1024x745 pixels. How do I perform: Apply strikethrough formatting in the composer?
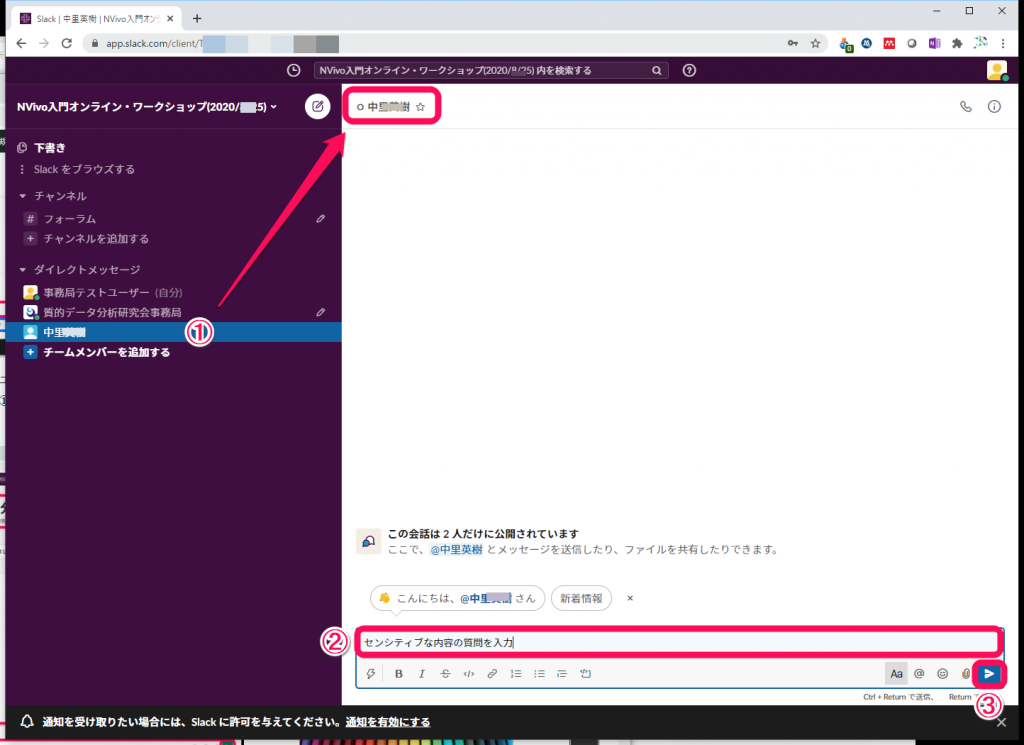(445, 674)
